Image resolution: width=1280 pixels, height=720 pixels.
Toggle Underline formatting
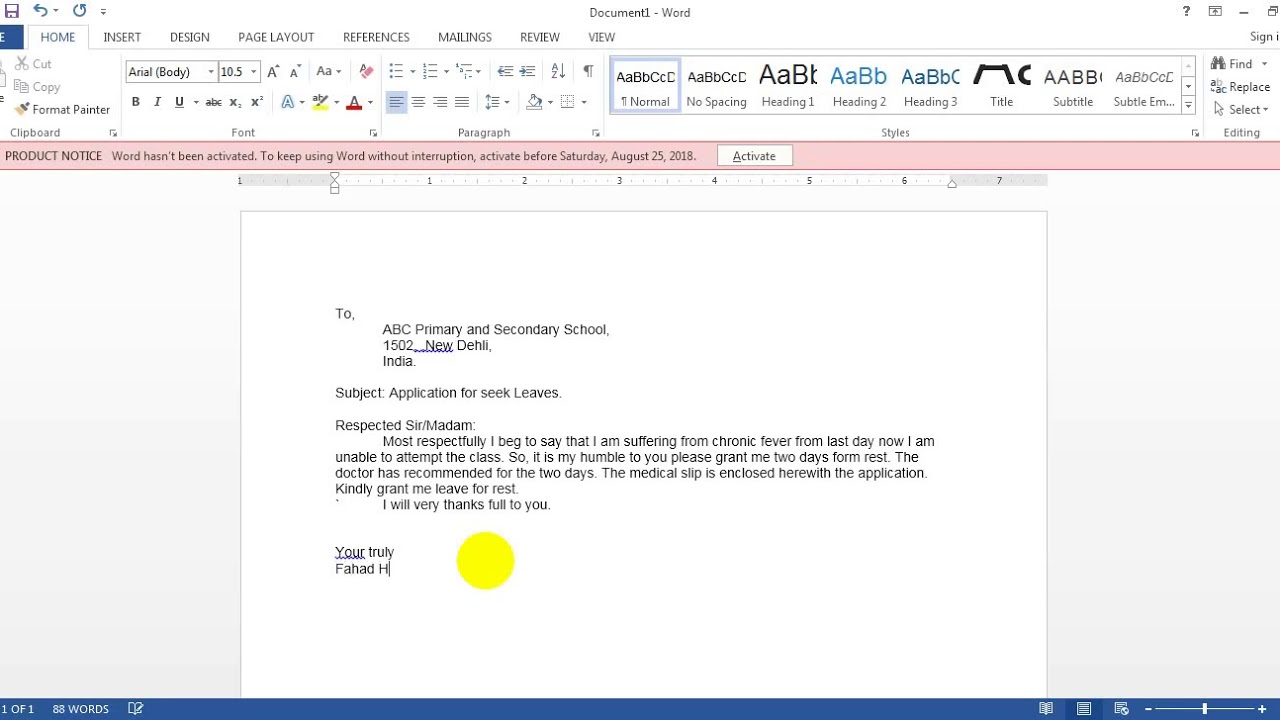click(x=179, y=102)
